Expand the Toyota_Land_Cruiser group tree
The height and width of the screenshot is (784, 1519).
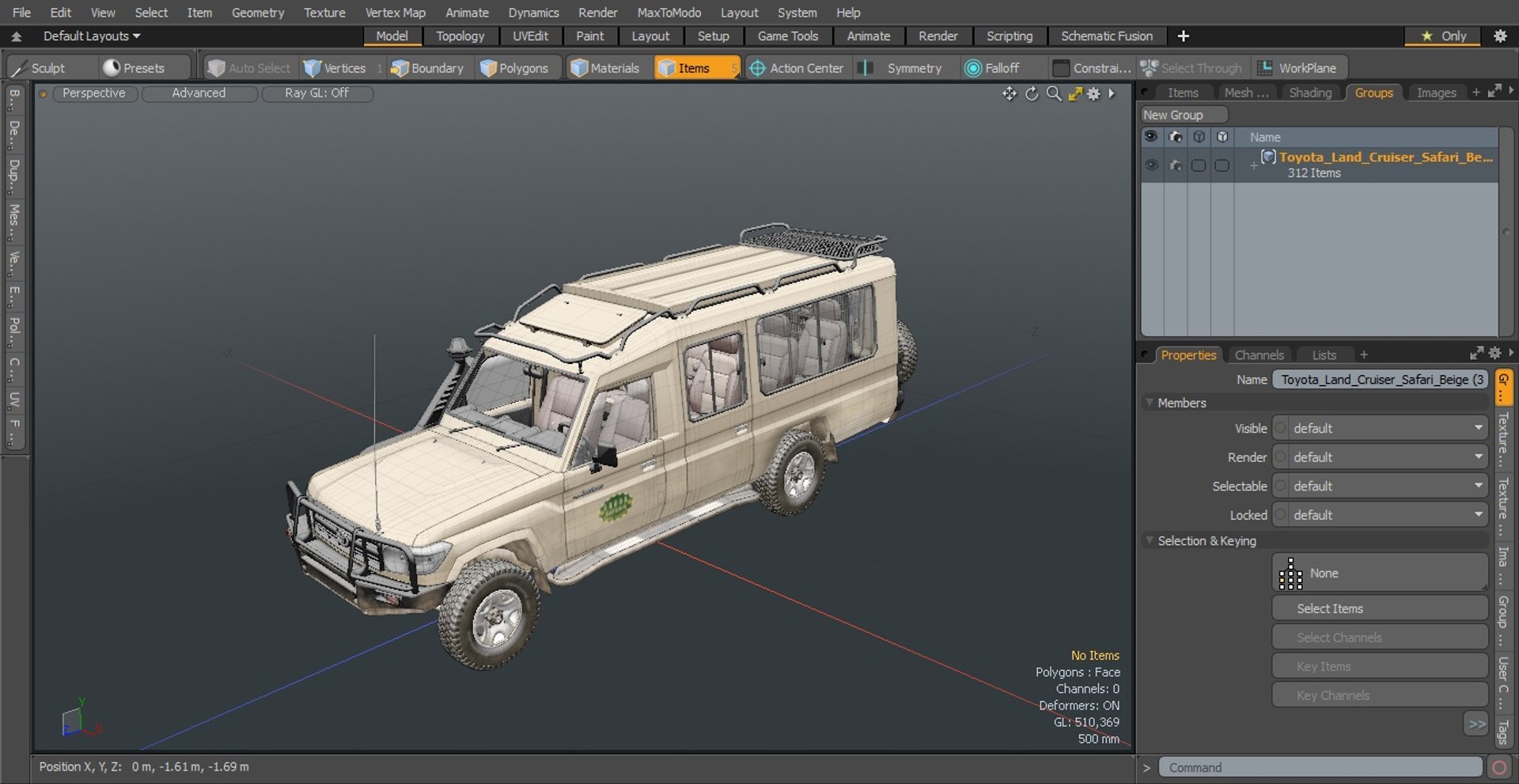pyautogui.click(x=1253, y=165)
